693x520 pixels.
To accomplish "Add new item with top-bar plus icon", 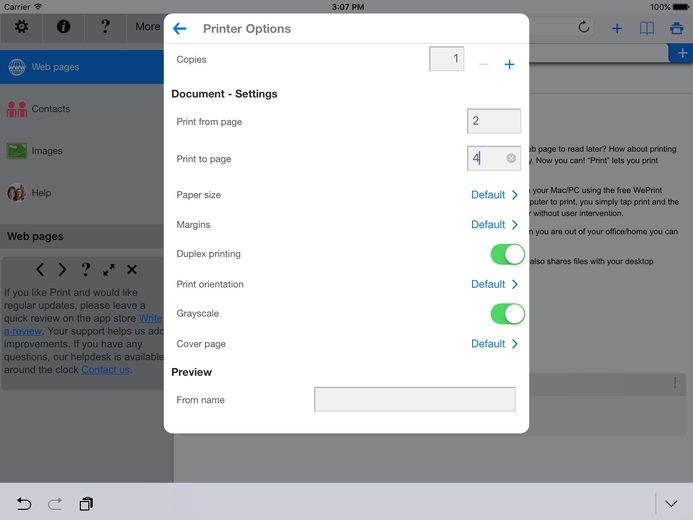I will (x=617, y=29).
